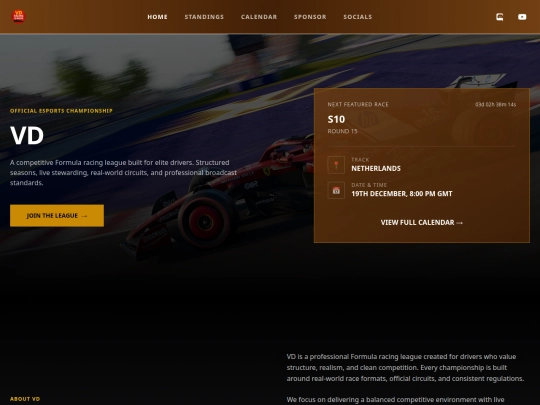Image resolution: width=540 pixels, height=405 pixels.
Task: Click the calendar date icon in race card
Action: pos(336,190)
